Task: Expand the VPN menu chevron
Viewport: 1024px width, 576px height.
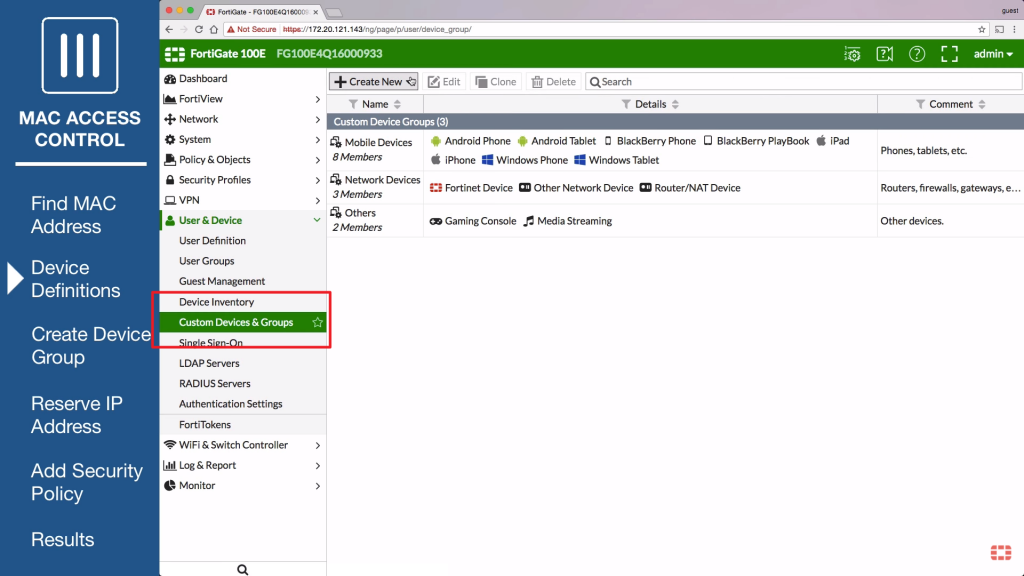Action: (317, 200)
